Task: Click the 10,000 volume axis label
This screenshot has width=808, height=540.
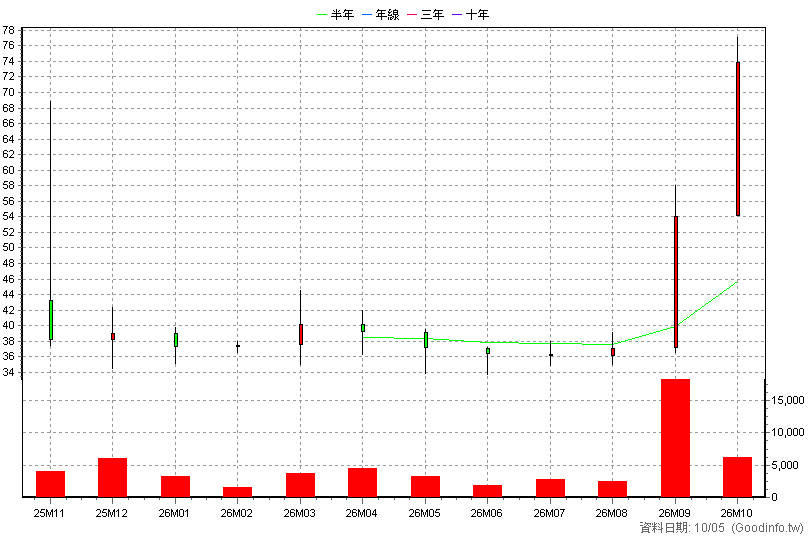Action: tap(787, 433)
